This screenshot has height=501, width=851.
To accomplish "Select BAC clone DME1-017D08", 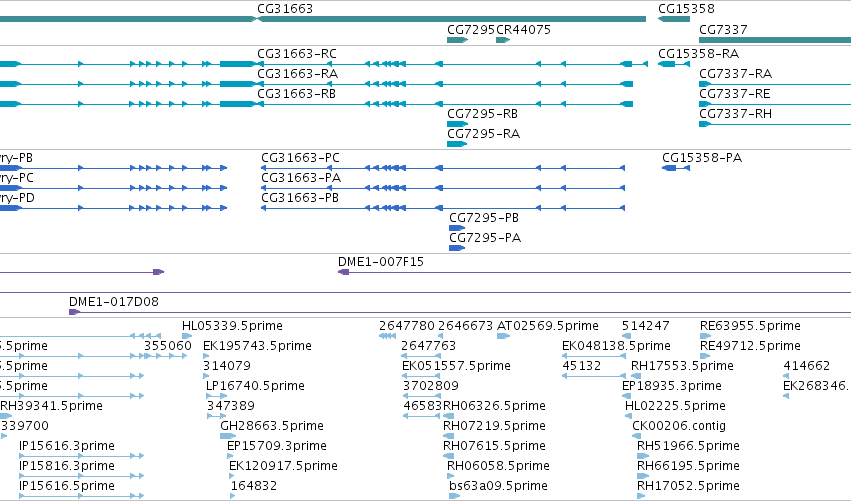I will pos(114,302).
